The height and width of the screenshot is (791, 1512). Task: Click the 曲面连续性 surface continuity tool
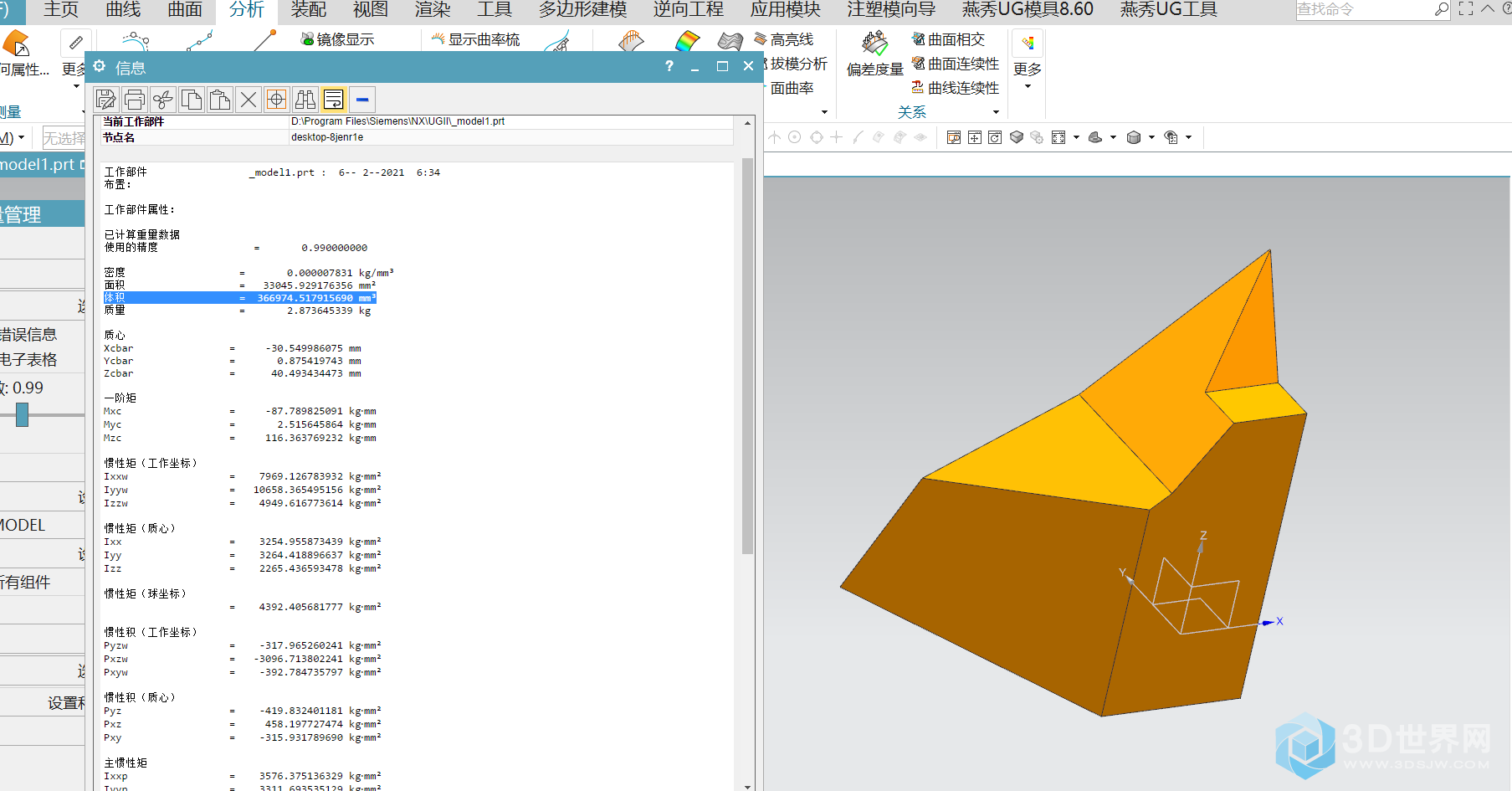[955, 64]
